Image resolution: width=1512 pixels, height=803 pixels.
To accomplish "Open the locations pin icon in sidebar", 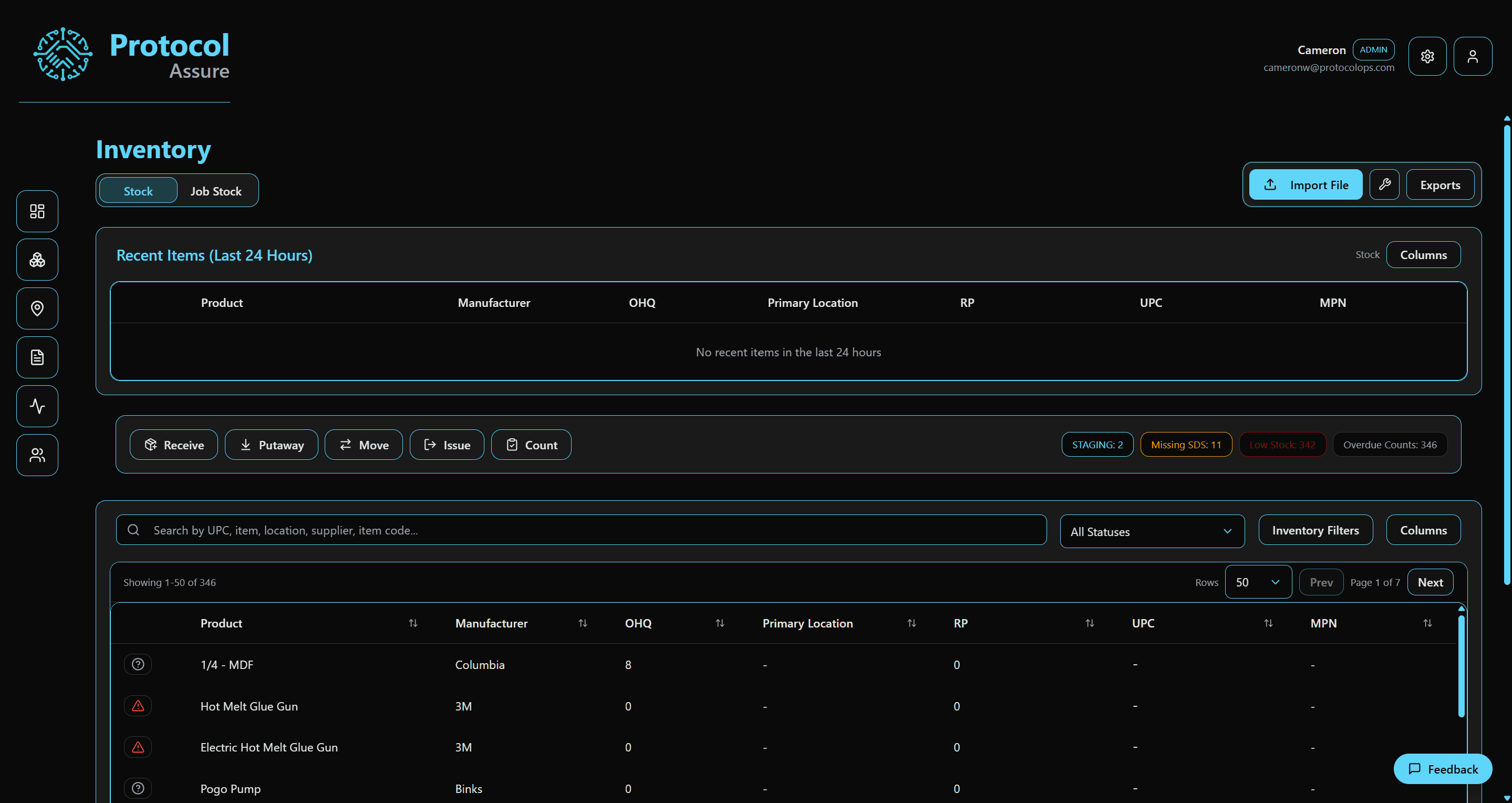I will tap(36, 308).
